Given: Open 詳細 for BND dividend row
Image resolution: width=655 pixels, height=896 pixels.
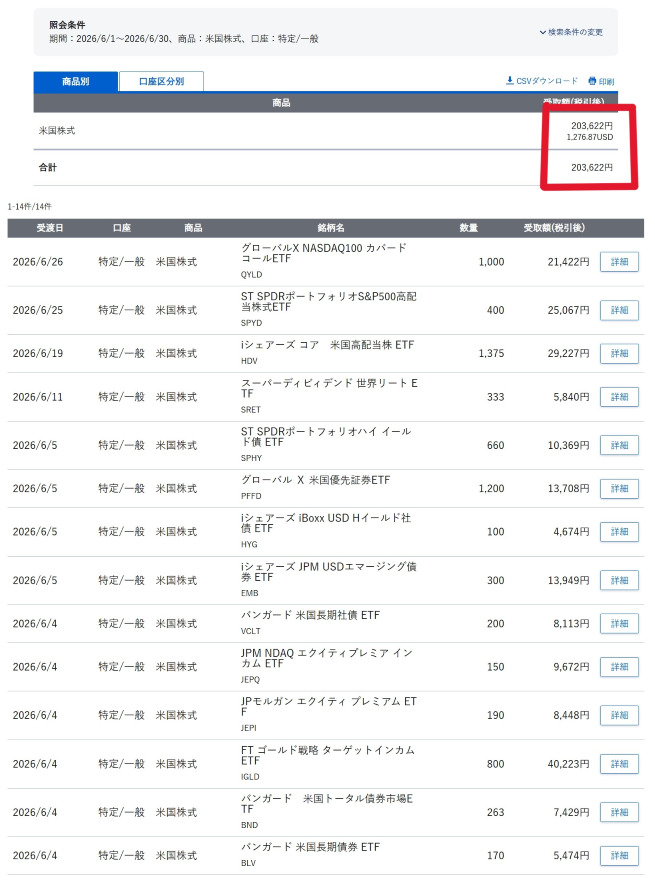Looking at the screenshot, I should point(619,812).
